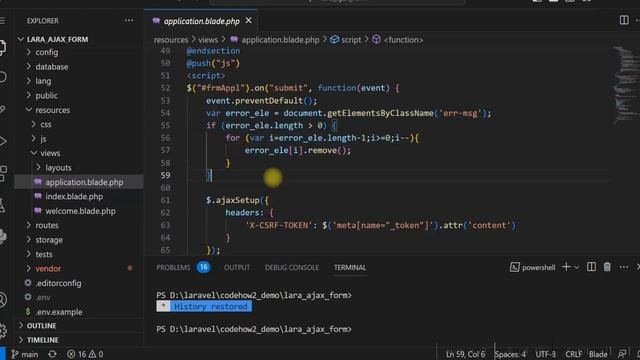Expand the Outline section

click(x=41, y=326)
